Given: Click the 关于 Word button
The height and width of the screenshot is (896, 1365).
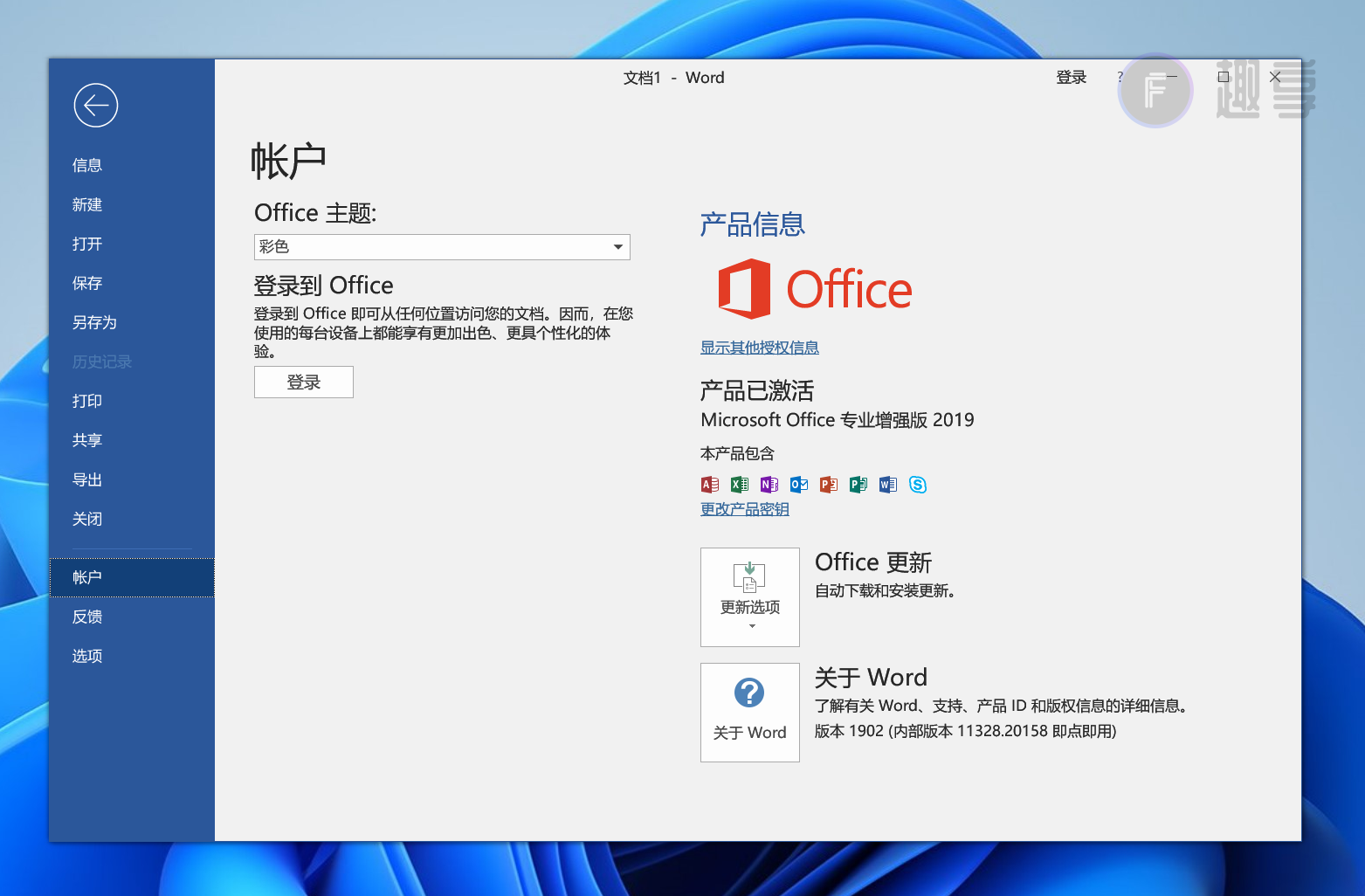Looking at the screenshot, I should click(750, 713).
